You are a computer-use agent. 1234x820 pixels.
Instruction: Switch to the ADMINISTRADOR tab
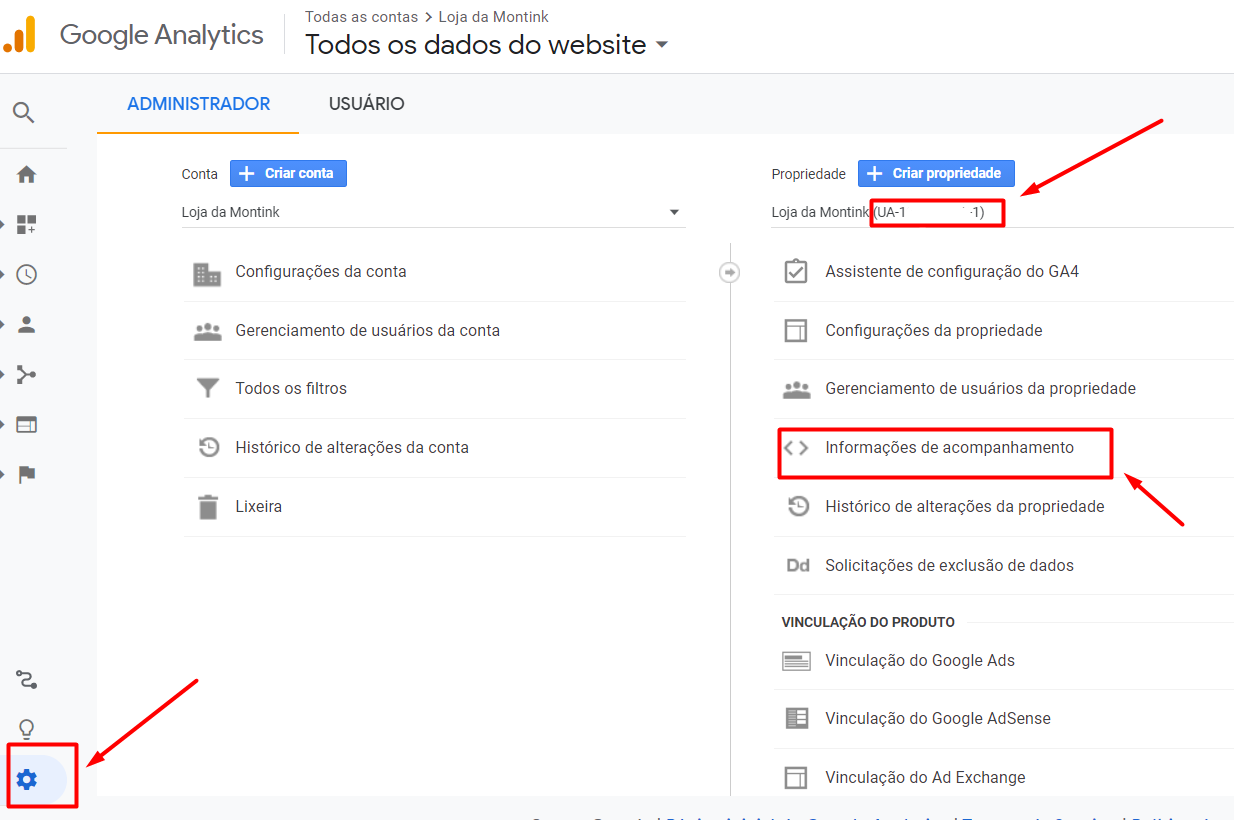[x=198, y=104]
